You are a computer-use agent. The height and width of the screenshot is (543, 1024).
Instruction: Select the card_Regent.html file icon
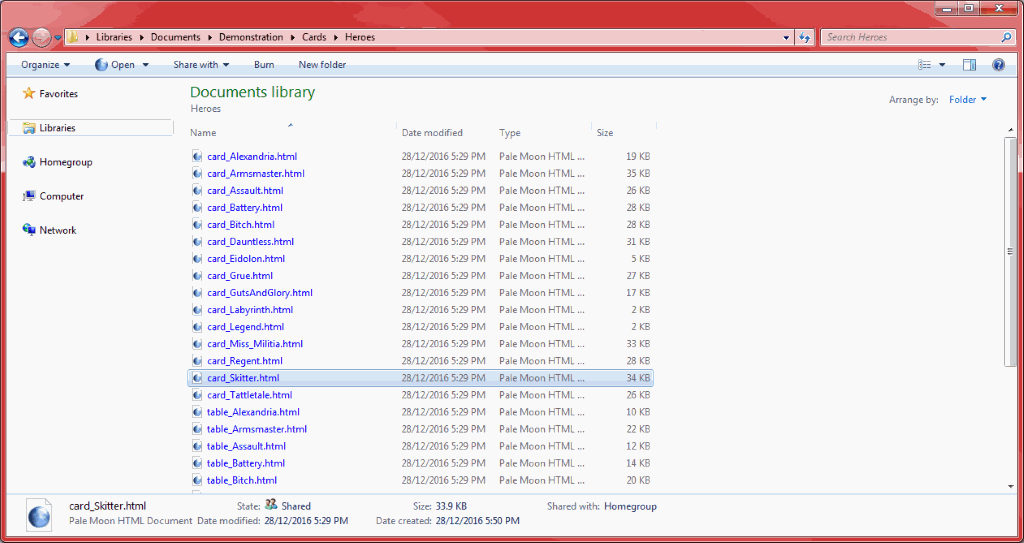[197, 361]
